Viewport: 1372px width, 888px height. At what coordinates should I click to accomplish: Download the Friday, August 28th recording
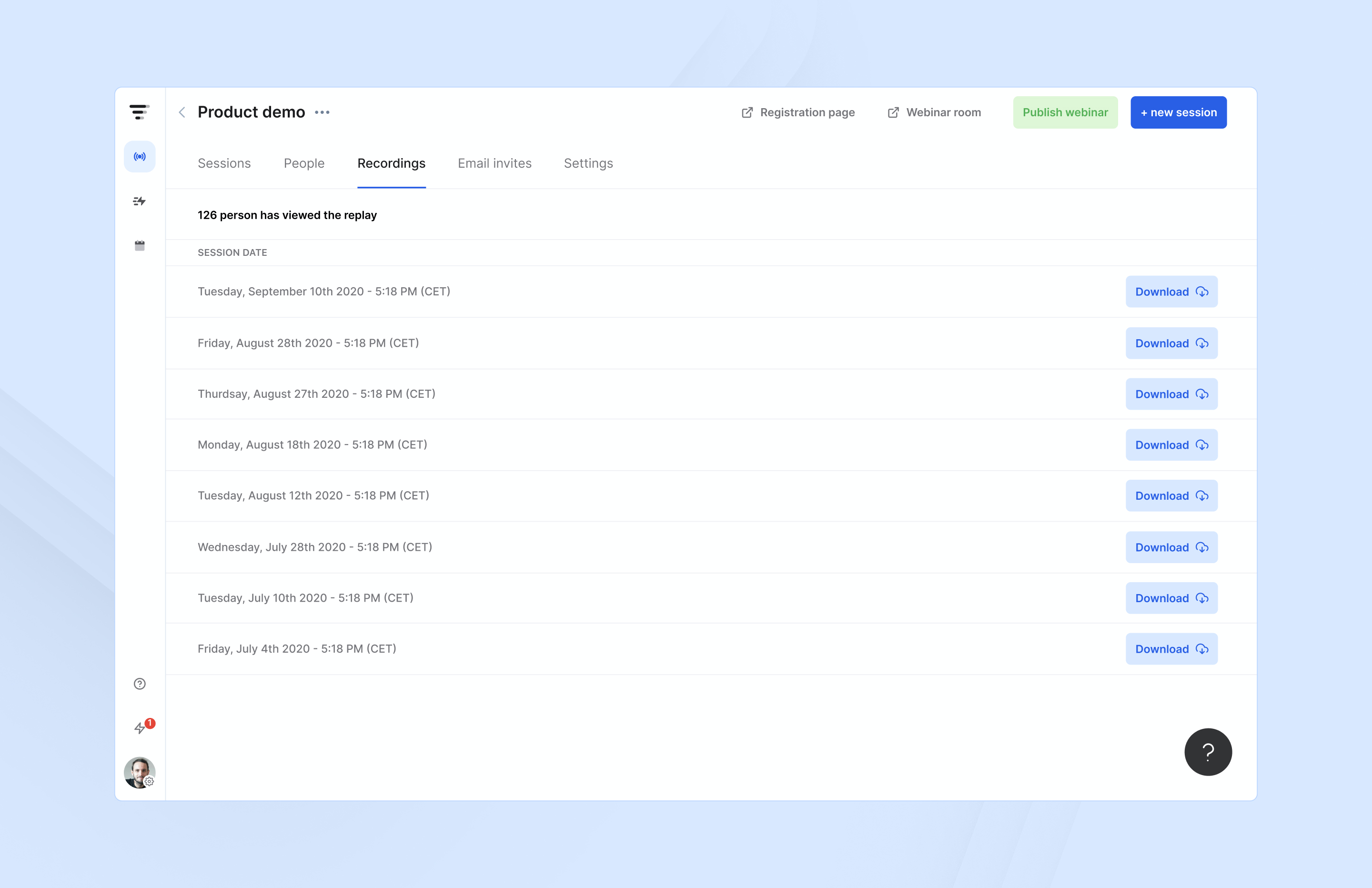[x=1171, y=343]
